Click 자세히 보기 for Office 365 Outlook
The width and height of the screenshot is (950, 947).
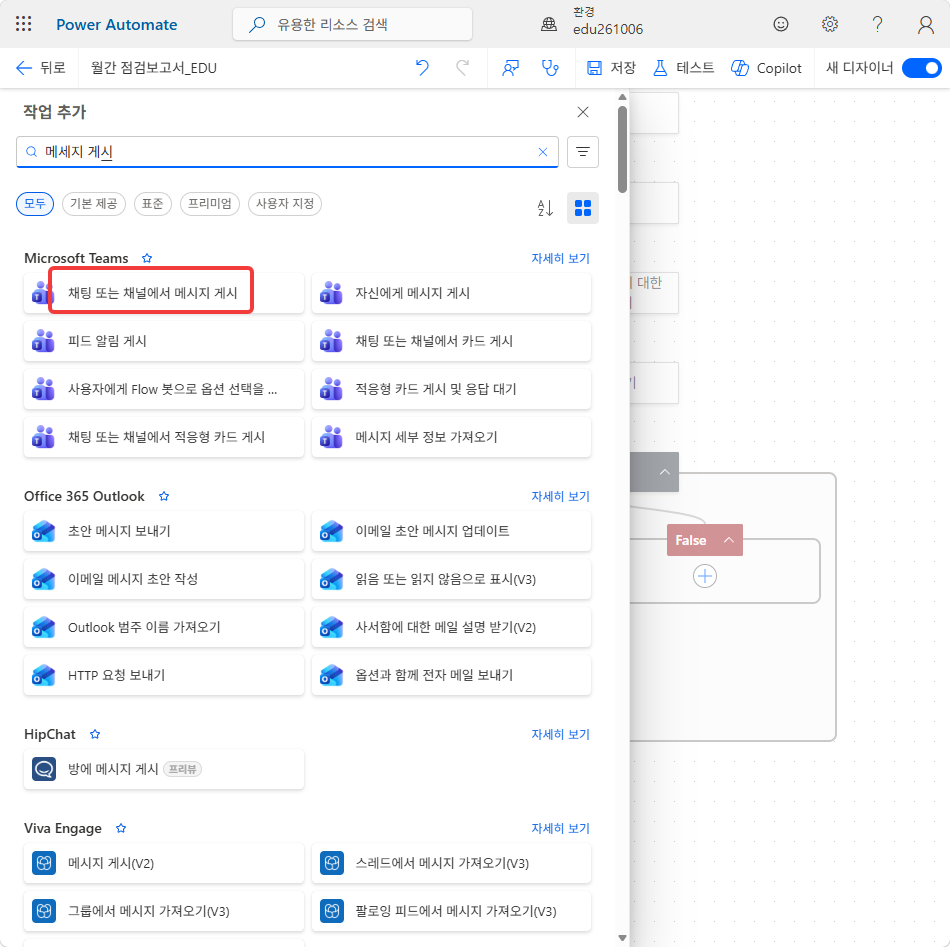(x=560, y=496)
